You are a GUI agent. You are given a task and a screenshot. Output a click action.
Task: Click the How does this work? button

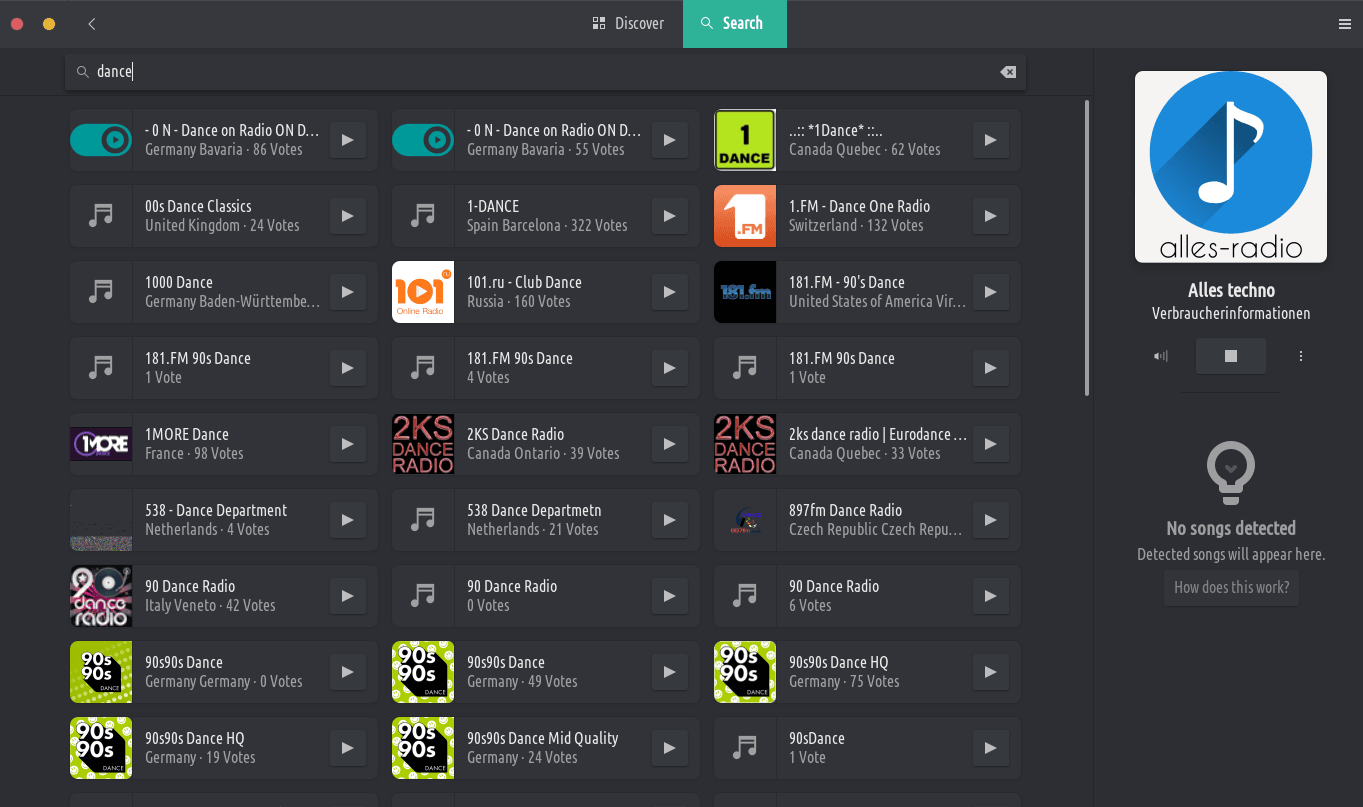click(x=1231, y=587)
